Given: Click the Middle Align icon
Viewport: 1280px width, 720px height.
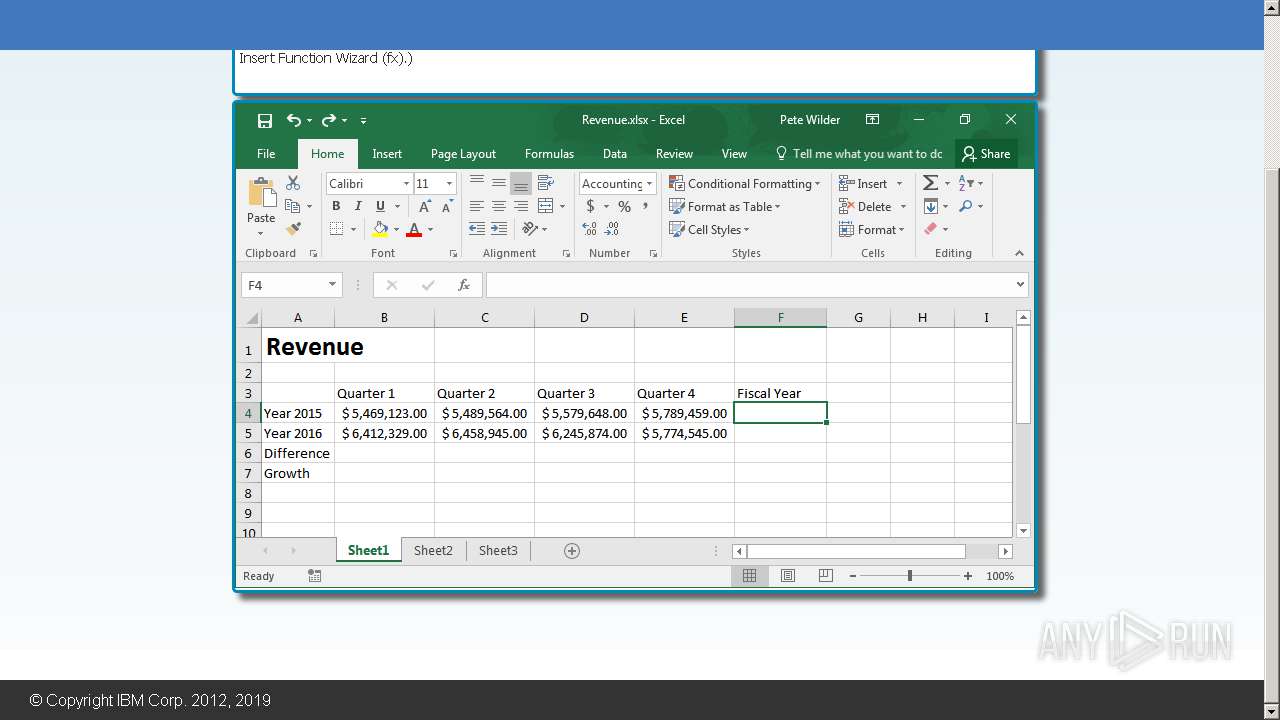Looking at the screenshot, I should pos(499,183).
